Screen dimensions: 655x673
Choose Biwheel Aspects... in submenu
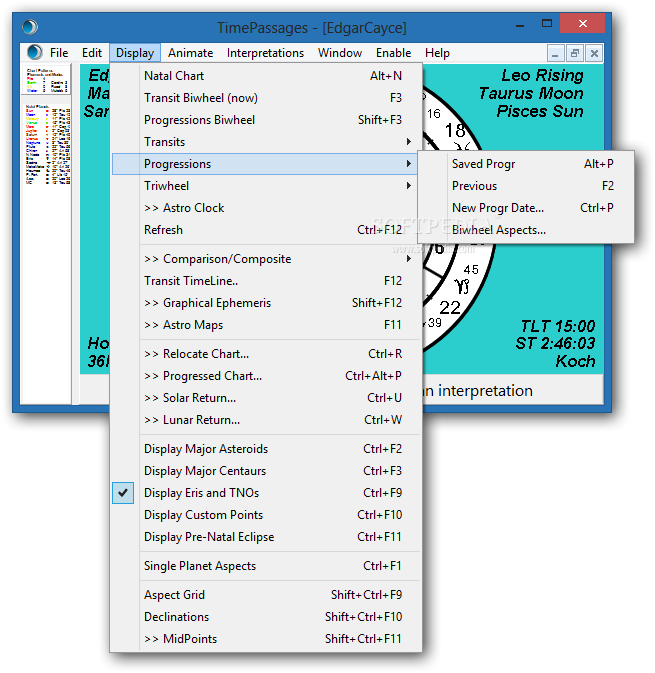pos(526,230)
